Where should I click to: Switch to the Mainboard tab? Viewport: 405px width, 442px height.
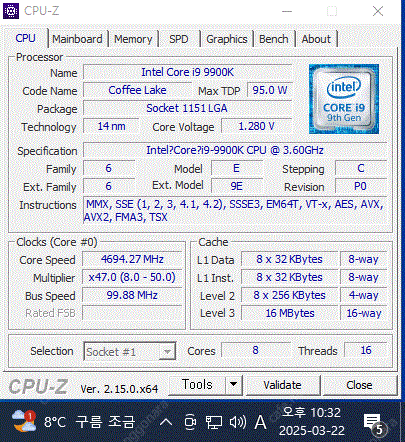77,39
